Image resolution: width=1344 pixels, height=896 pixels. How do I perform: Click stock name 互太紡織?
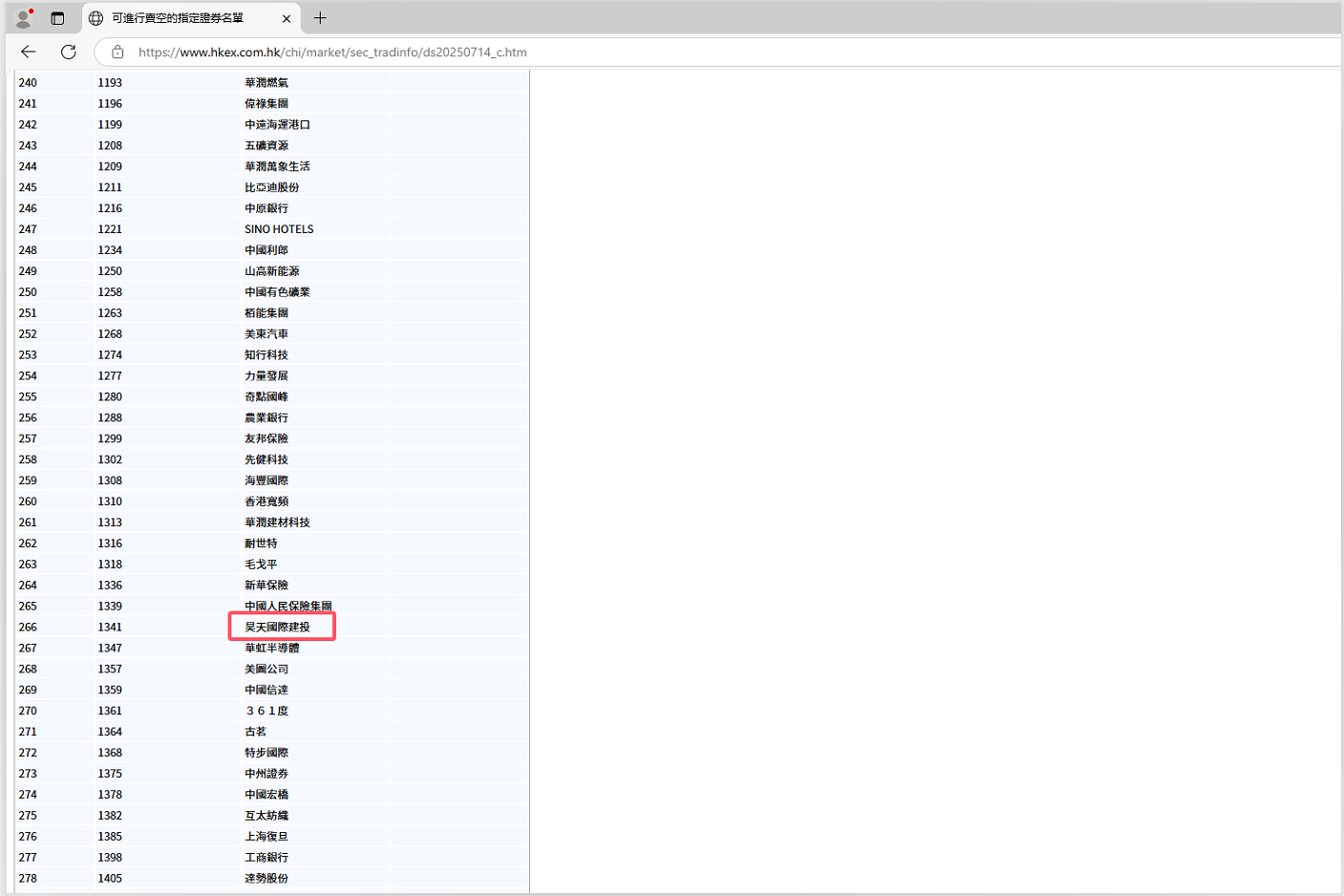(x=267, y=817)
